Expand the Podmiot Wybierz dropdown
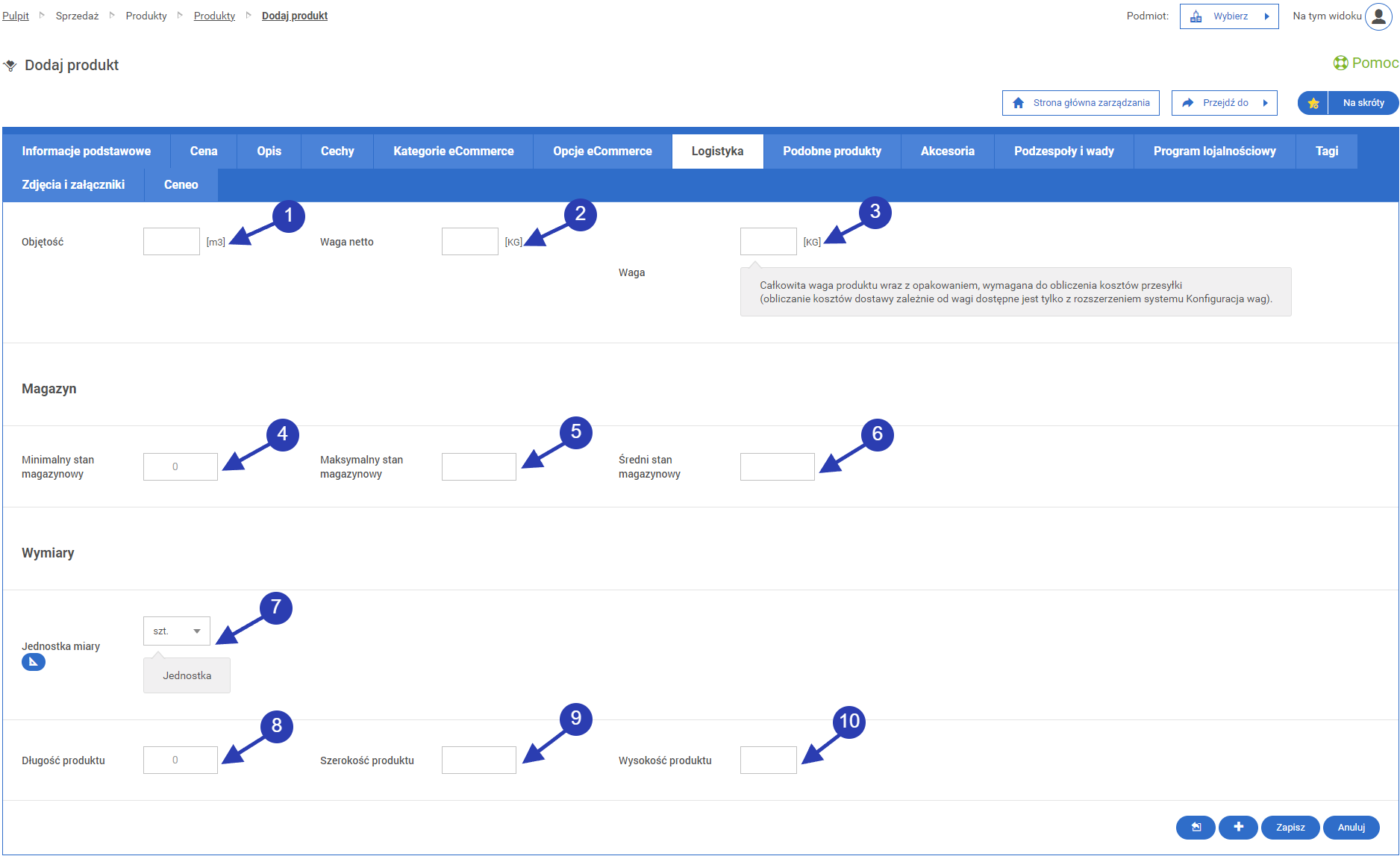This screenshot has height=856, width=1400. coord(1229,16)
